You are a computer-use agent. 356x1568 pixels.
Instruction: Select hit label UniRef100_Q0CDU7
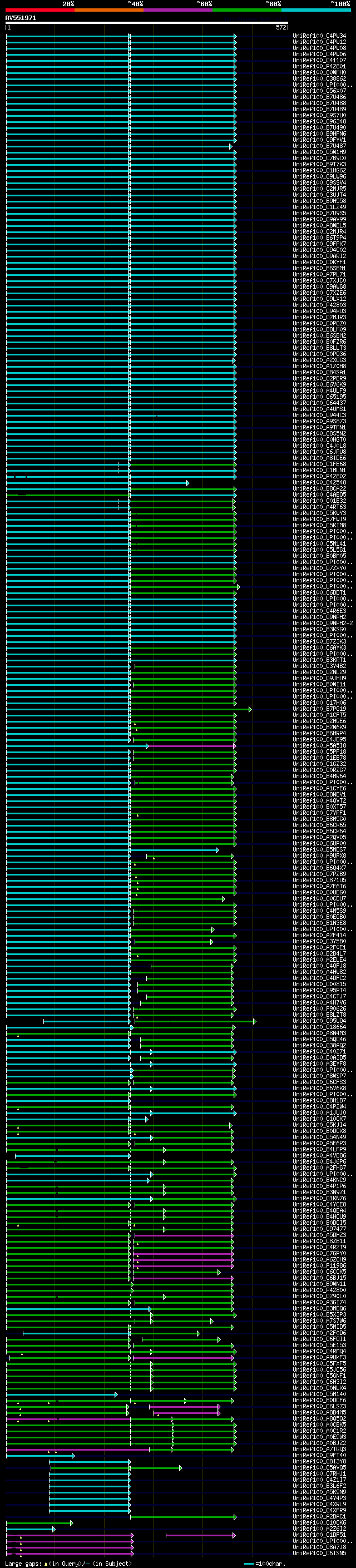pos(319,899)
